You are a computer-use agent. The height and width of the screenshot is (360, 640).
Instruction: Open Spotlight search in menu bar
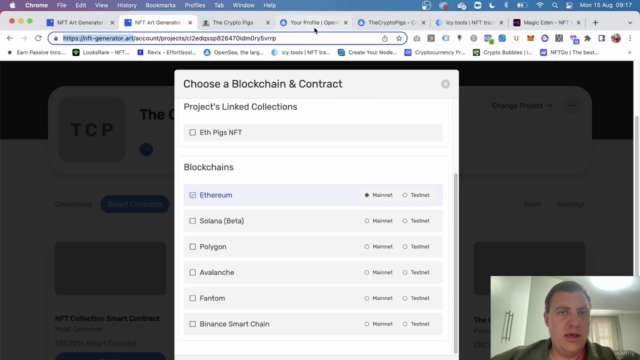tap(555, 5)
